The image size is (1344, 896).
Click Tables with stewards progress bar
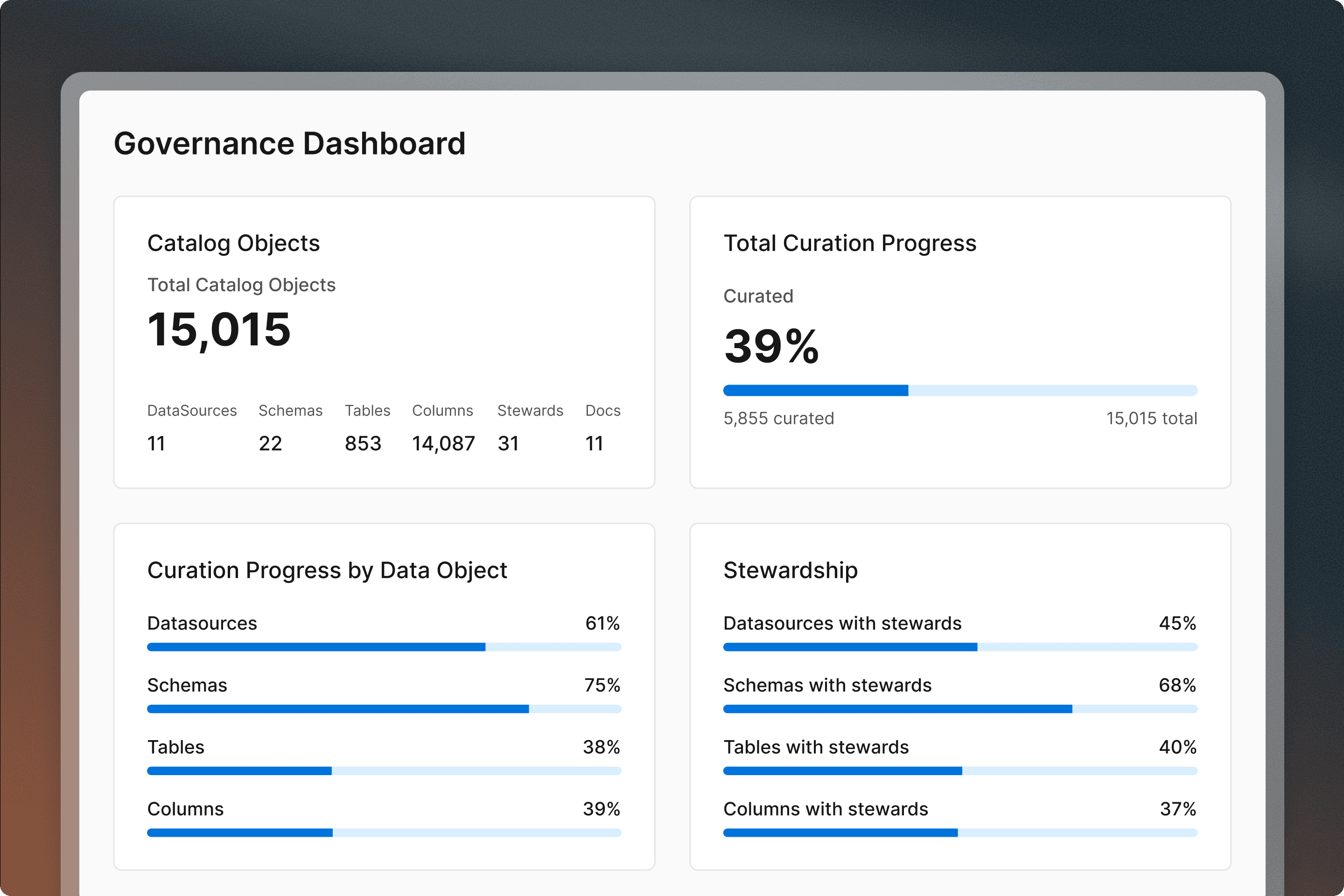click(x=960, y=771)
